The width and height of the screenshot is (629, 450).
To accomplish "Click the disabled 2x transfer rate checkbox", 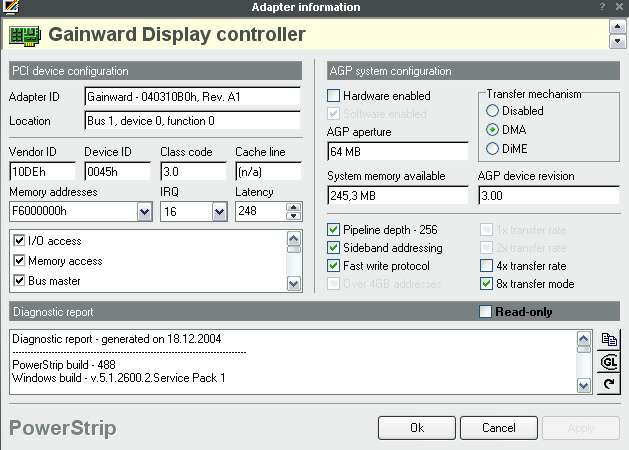I will 486,247.
